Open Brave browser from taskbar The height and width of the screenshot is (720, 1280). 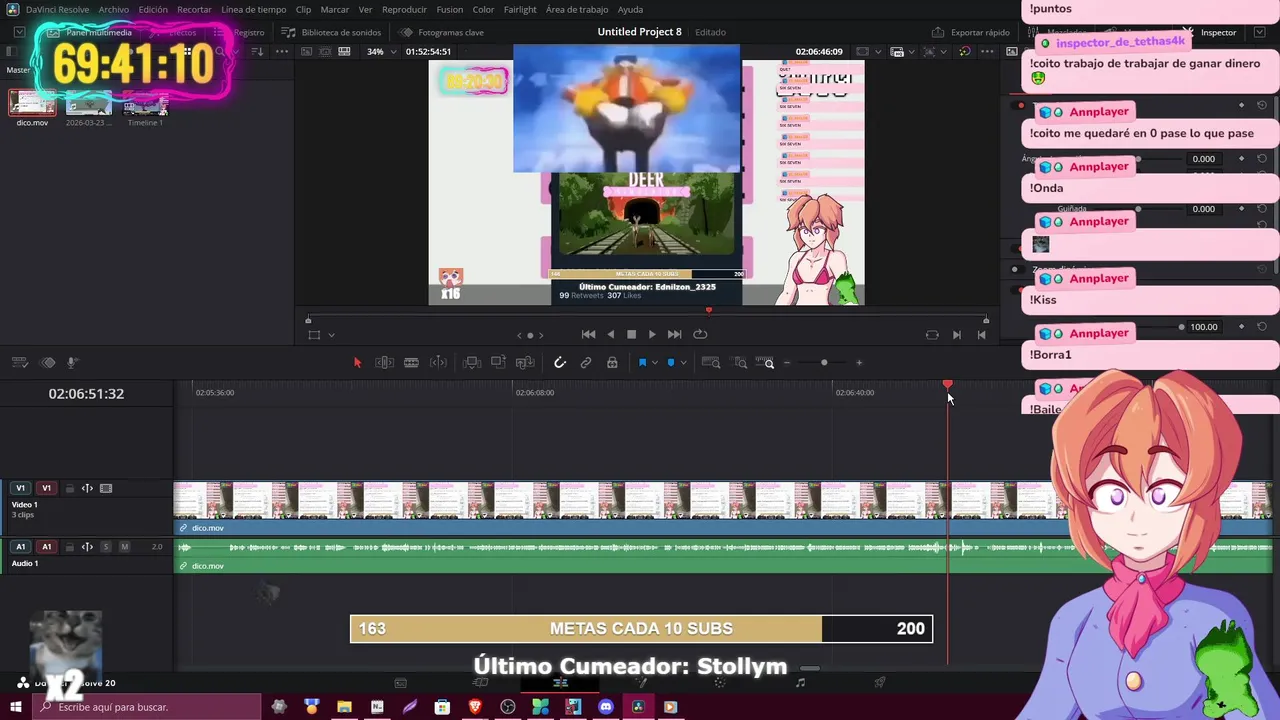click(x=475, y=707)
